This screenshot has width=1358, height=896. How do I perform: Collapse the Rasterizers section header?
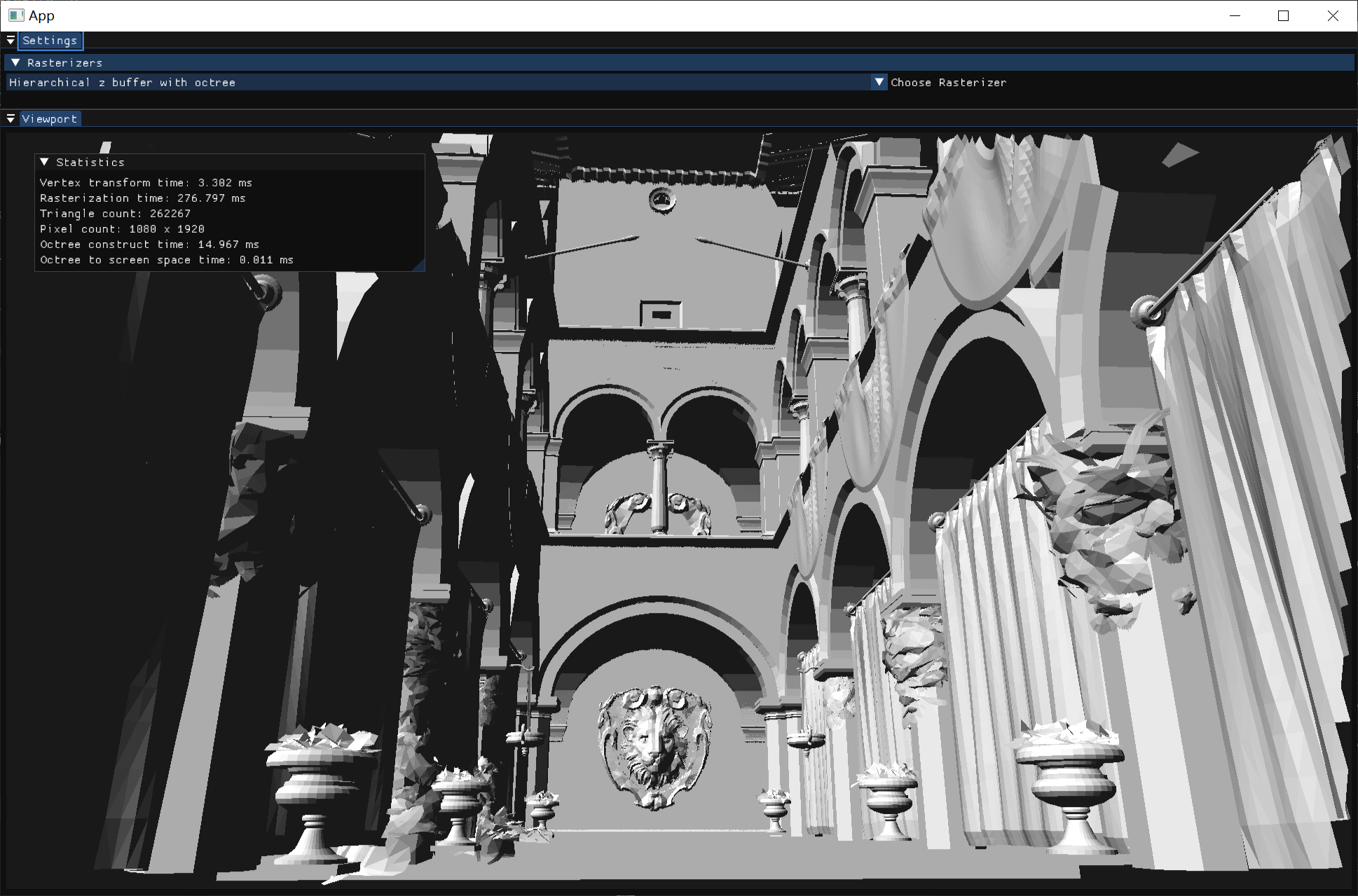pos(15,63)
